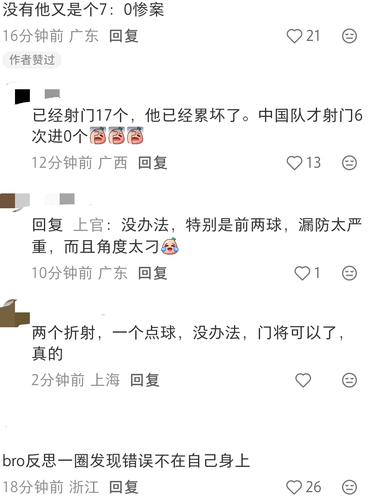Reply to the 12分钟前 广西 comment
The width and height of the screenshot is (380, 500).
(x=153, y=163)
